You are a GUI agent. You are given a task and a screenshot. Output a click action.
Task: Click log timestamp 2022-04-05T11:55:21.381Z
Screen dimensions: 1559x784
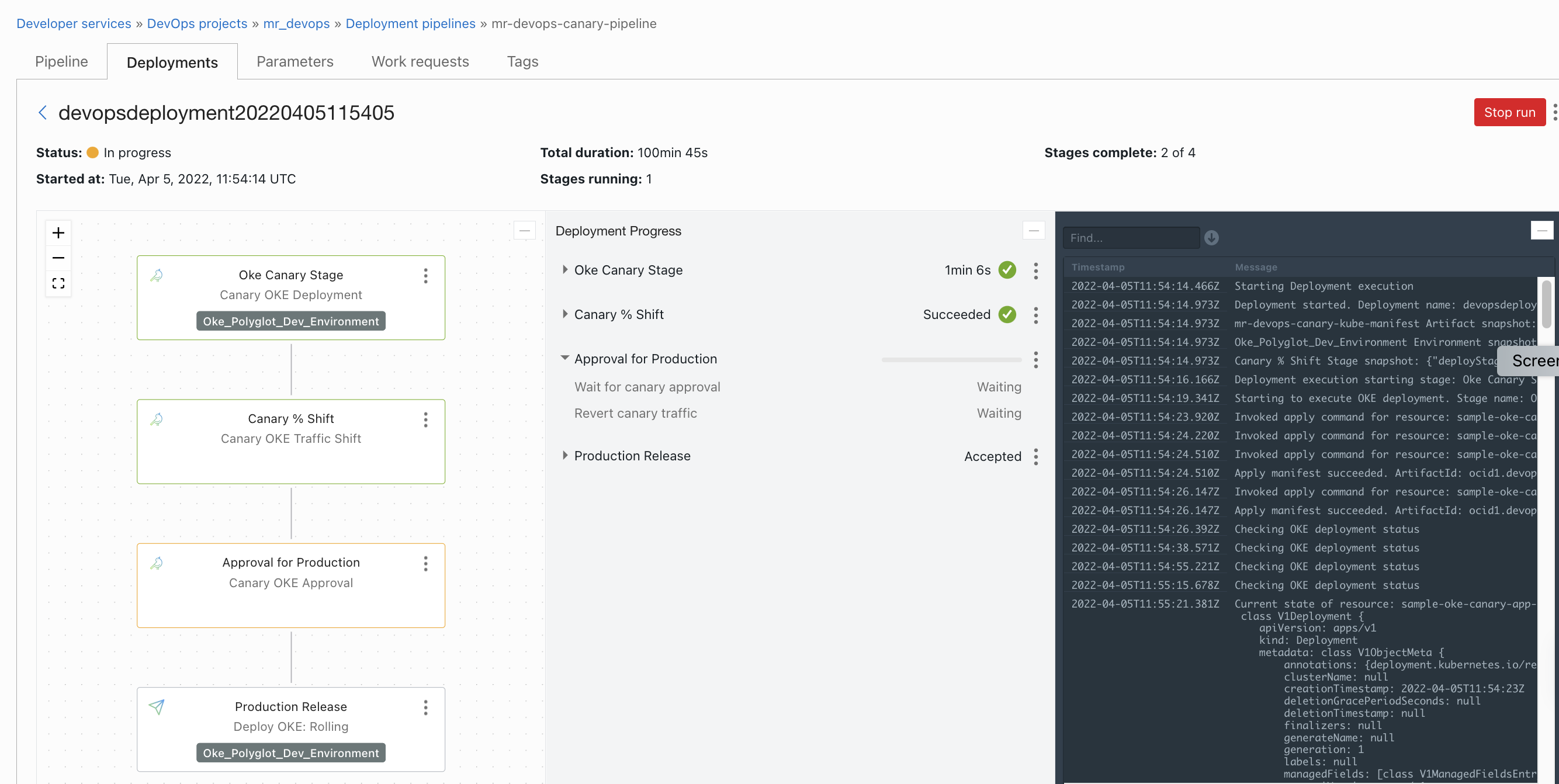[x=1145, y=604]
